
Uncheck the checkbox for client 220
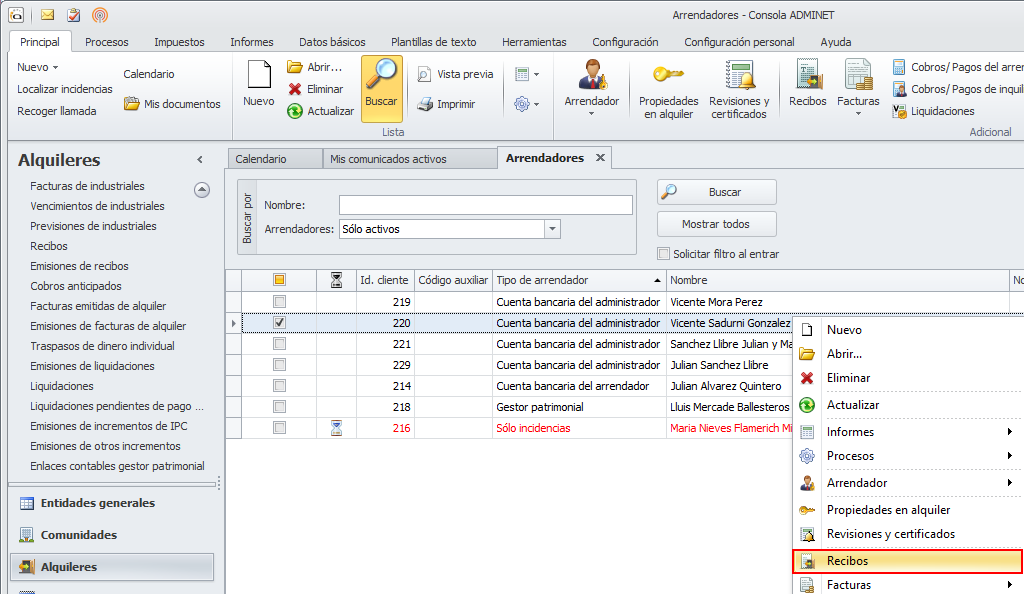pyautogui.click(x=280, y=323)
